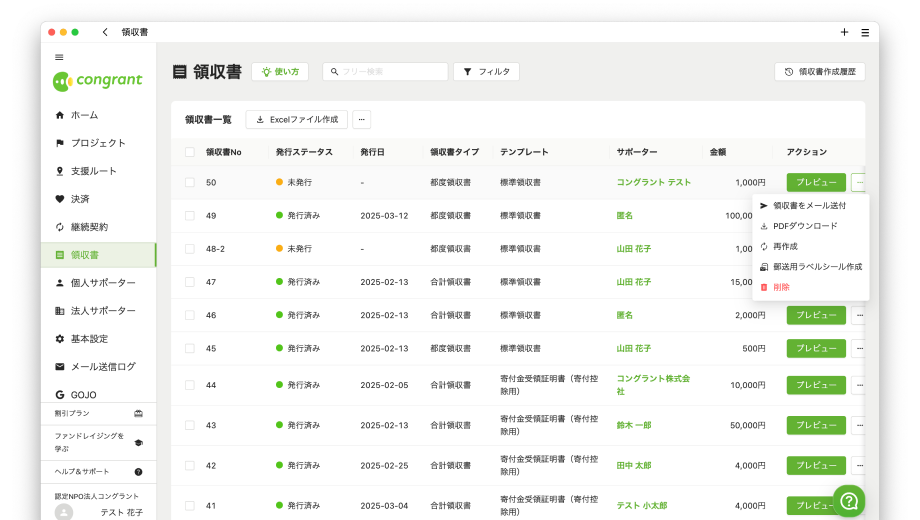This screenshot has height=520, width=920.
Task: Check the box for receipt No 44
Action: tap(190, 386)
